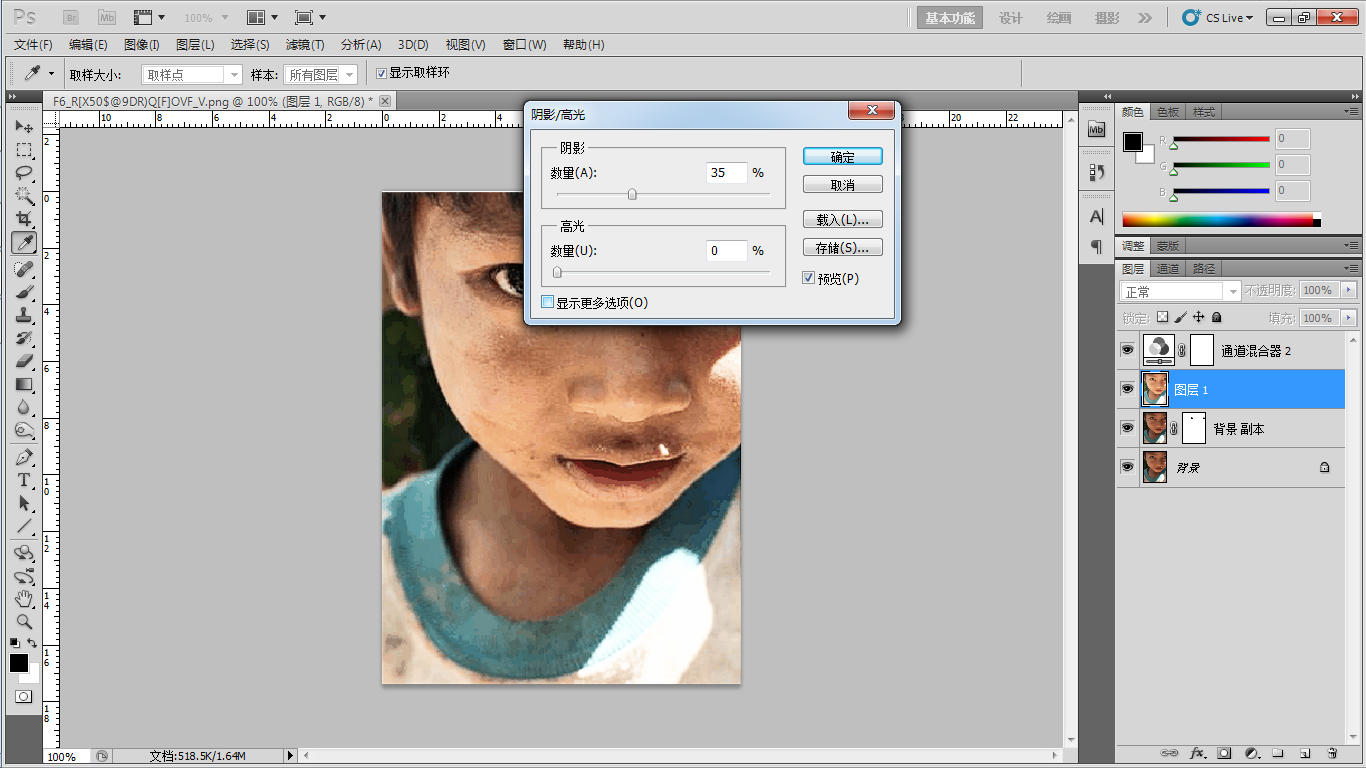
Task: Switch to the 通道 tab
Action: tap(1168, 268)
